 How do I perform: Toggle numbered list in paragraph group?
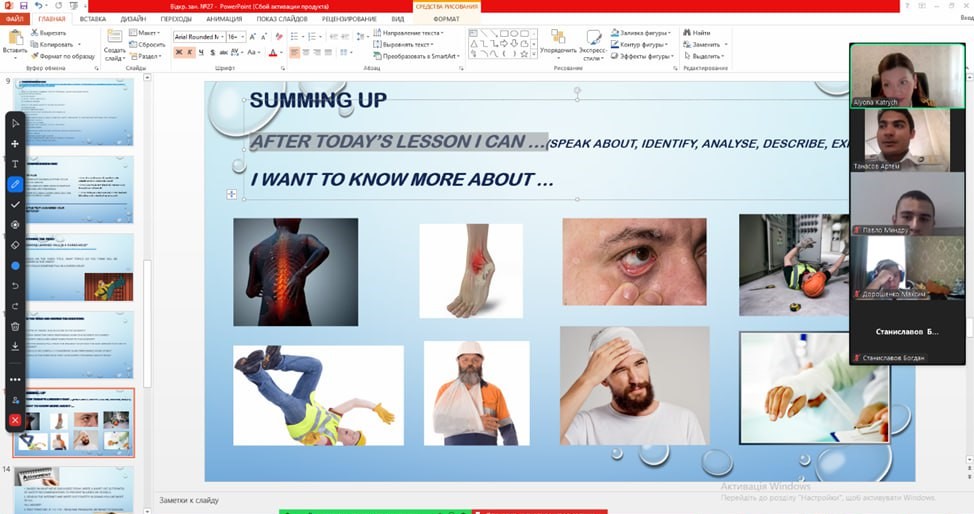[313, 37]
